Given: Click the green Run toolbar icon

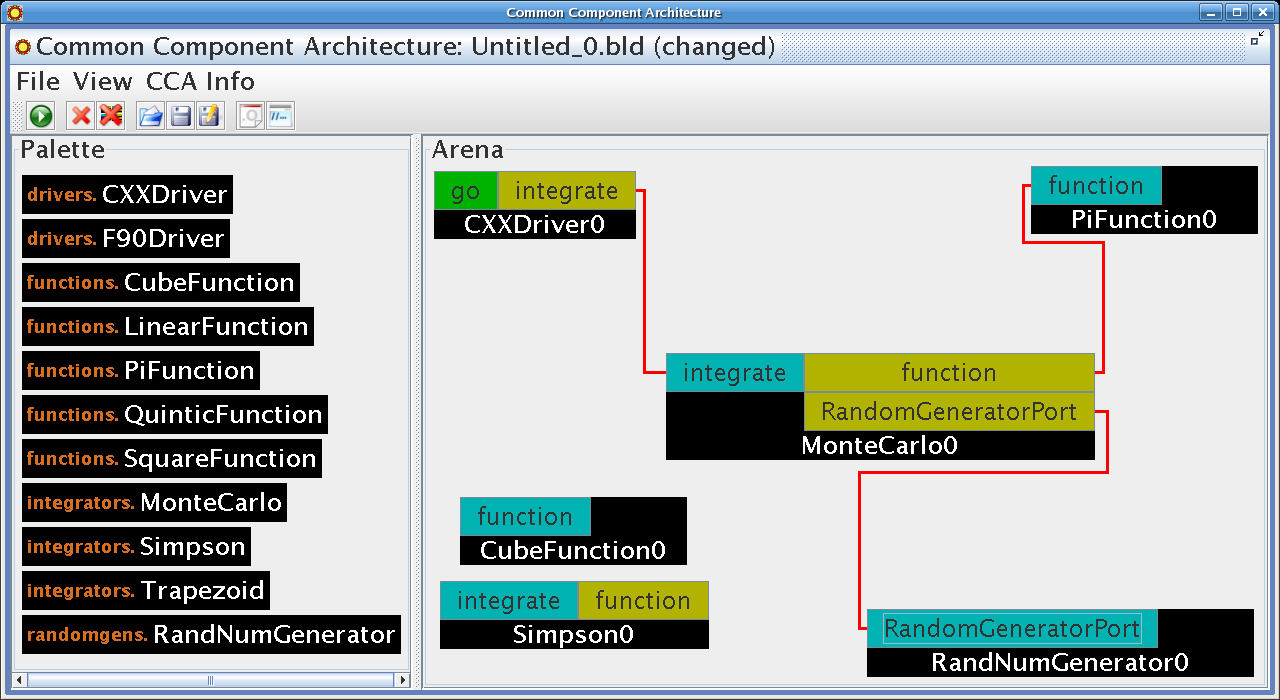Looking at the screenshot, I should (41, 116).
